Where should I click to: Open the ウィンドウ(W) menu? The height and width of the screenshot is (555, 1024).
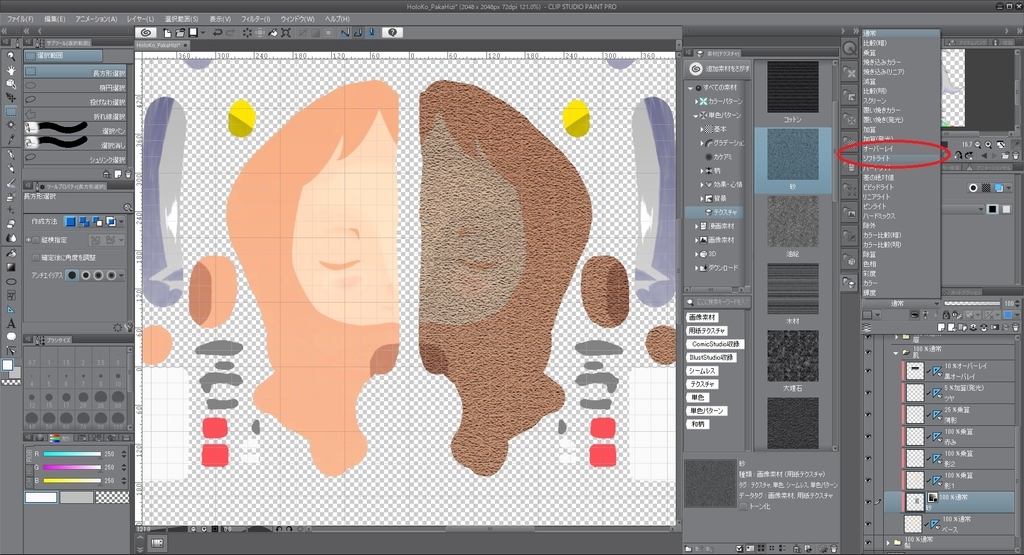click(x=297, y=19)
